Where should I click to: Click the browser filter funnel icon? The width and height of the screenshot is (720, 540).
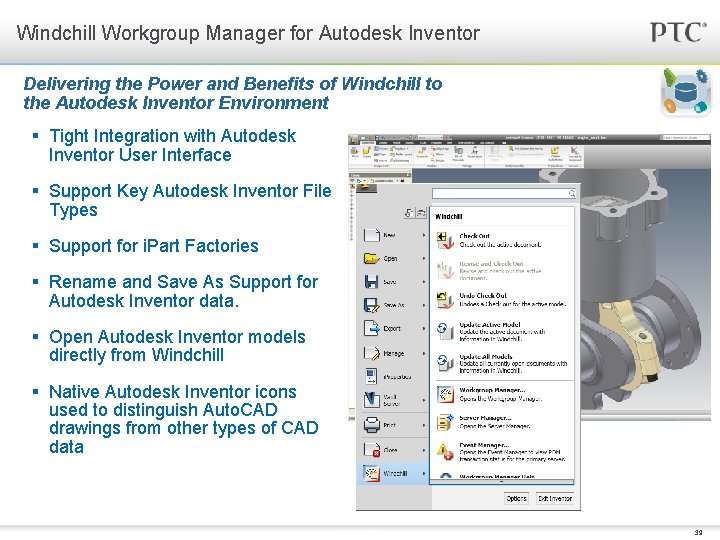[x=352, y=180]
